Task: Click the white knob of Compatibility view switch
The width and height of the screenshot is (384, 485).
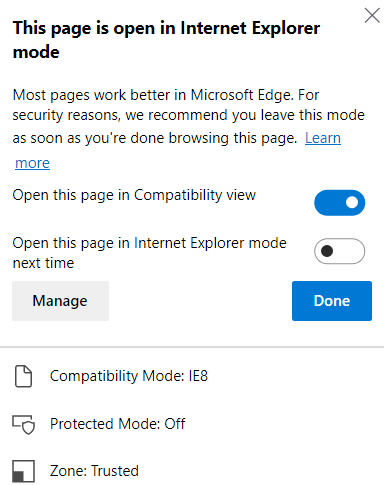Action: 352,203
